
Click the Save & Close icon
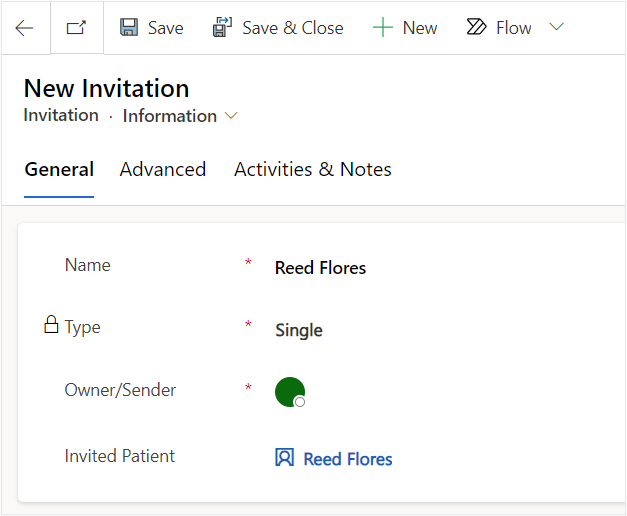pos(222,27)
